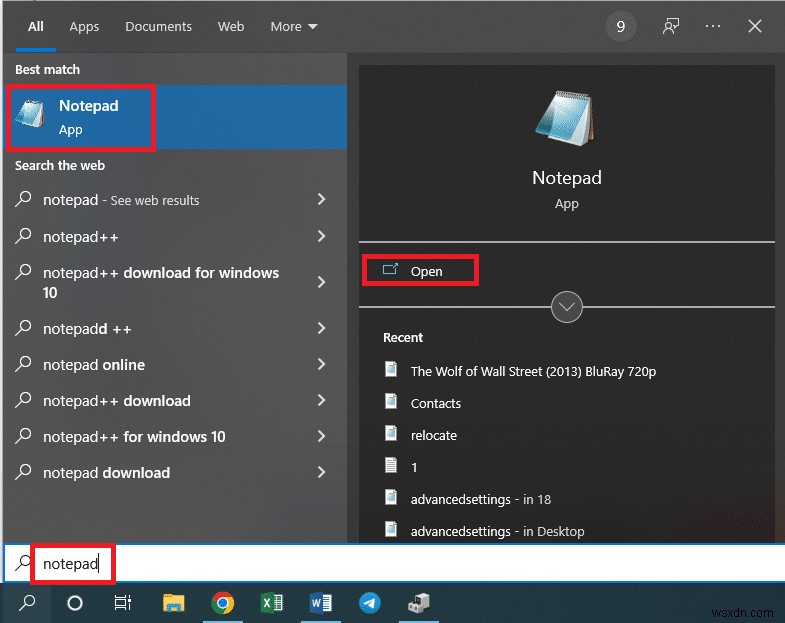Expand arrow for notepad++ for windows 10

point(321,436)
